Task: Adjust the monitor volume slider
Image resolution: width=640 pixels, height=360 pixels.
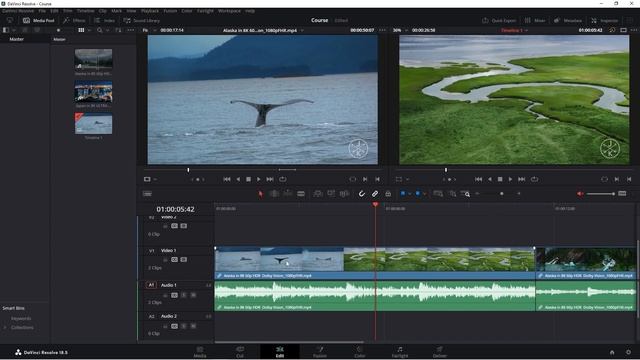Action: [x=601, y=194]
